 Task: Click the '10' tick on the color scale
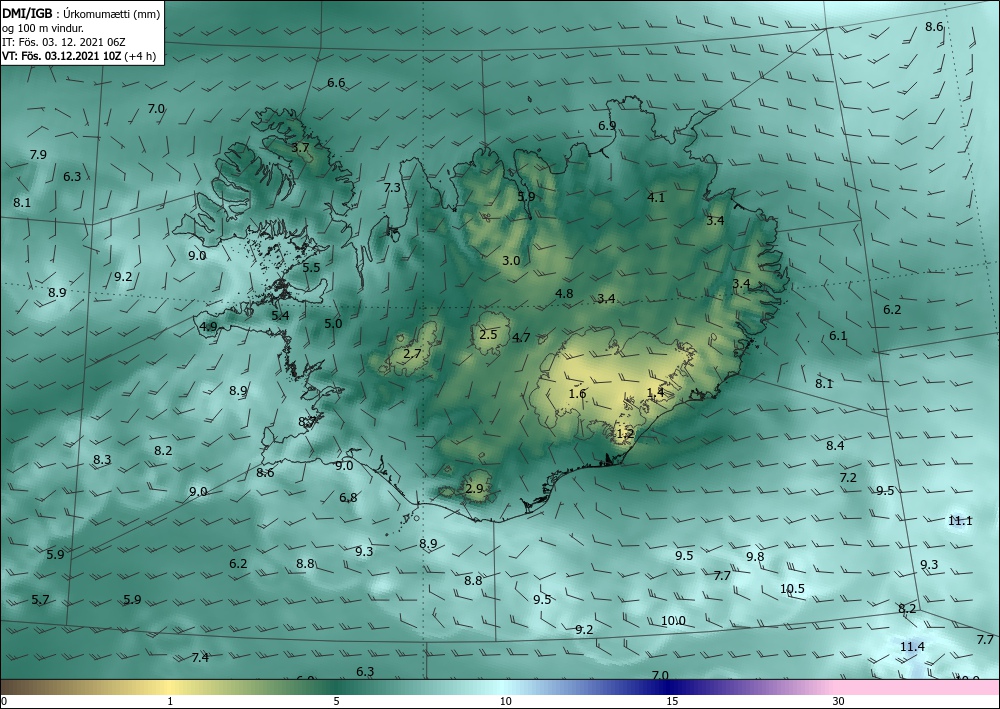(505, 702)
